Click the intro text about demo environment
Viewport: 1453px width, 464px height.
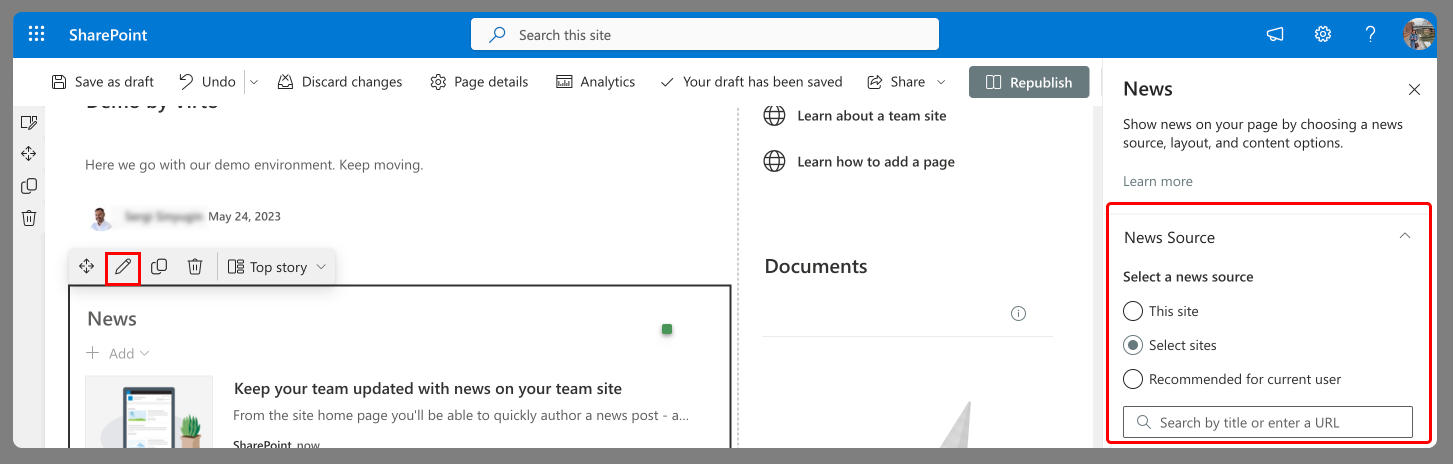tap(254, 165)
